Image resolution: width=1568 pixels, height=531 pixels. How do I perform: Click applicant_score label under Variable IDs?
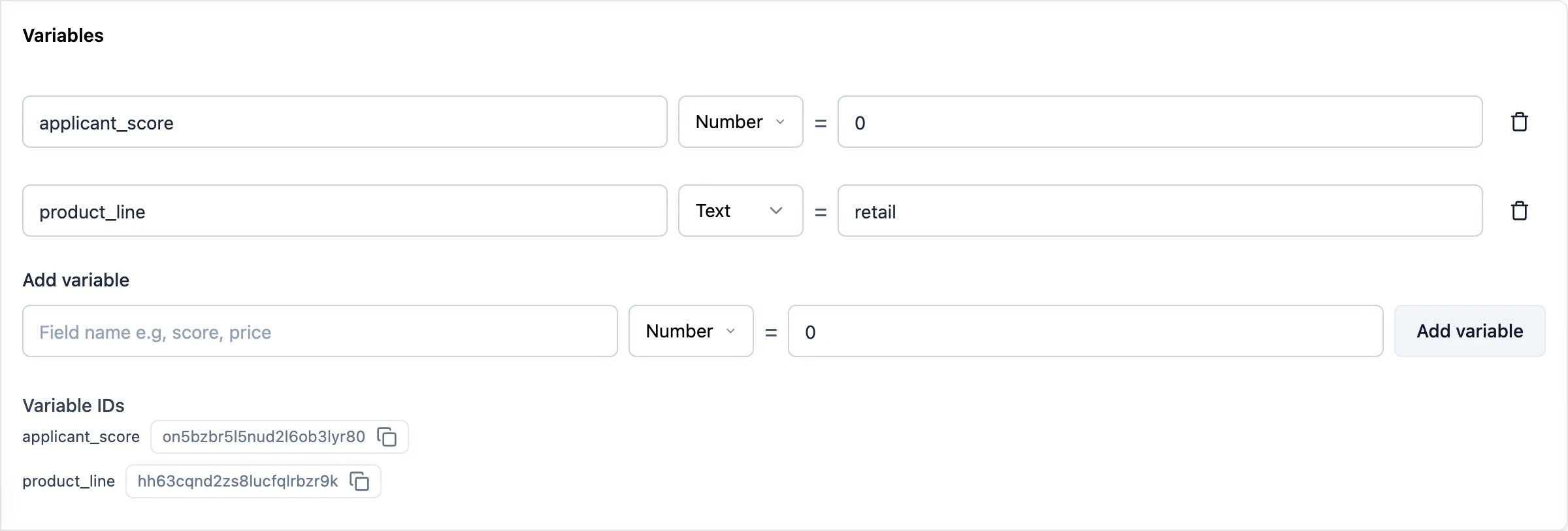pyautogui.click(x=81, y=437)
